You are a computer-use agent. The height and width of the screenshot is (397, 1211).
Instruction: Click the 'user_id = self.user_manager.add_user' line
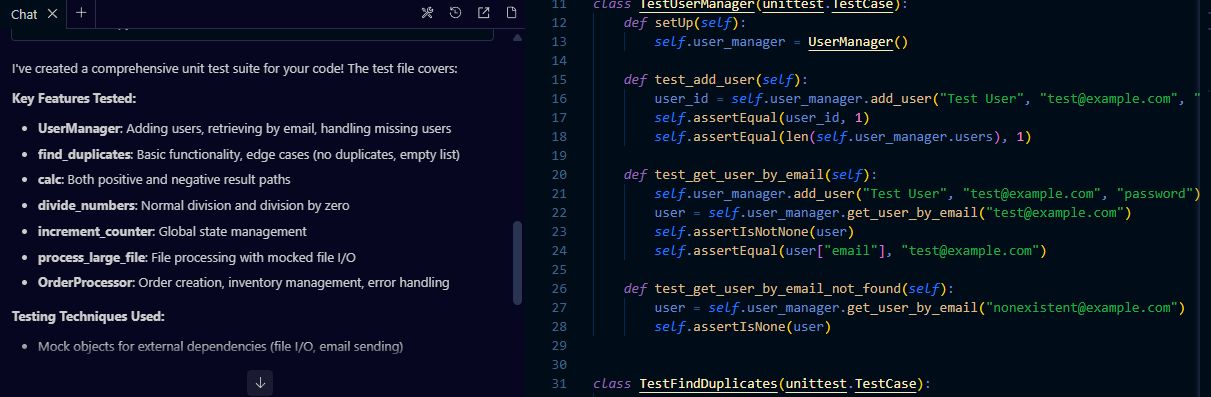coord(927,99)
